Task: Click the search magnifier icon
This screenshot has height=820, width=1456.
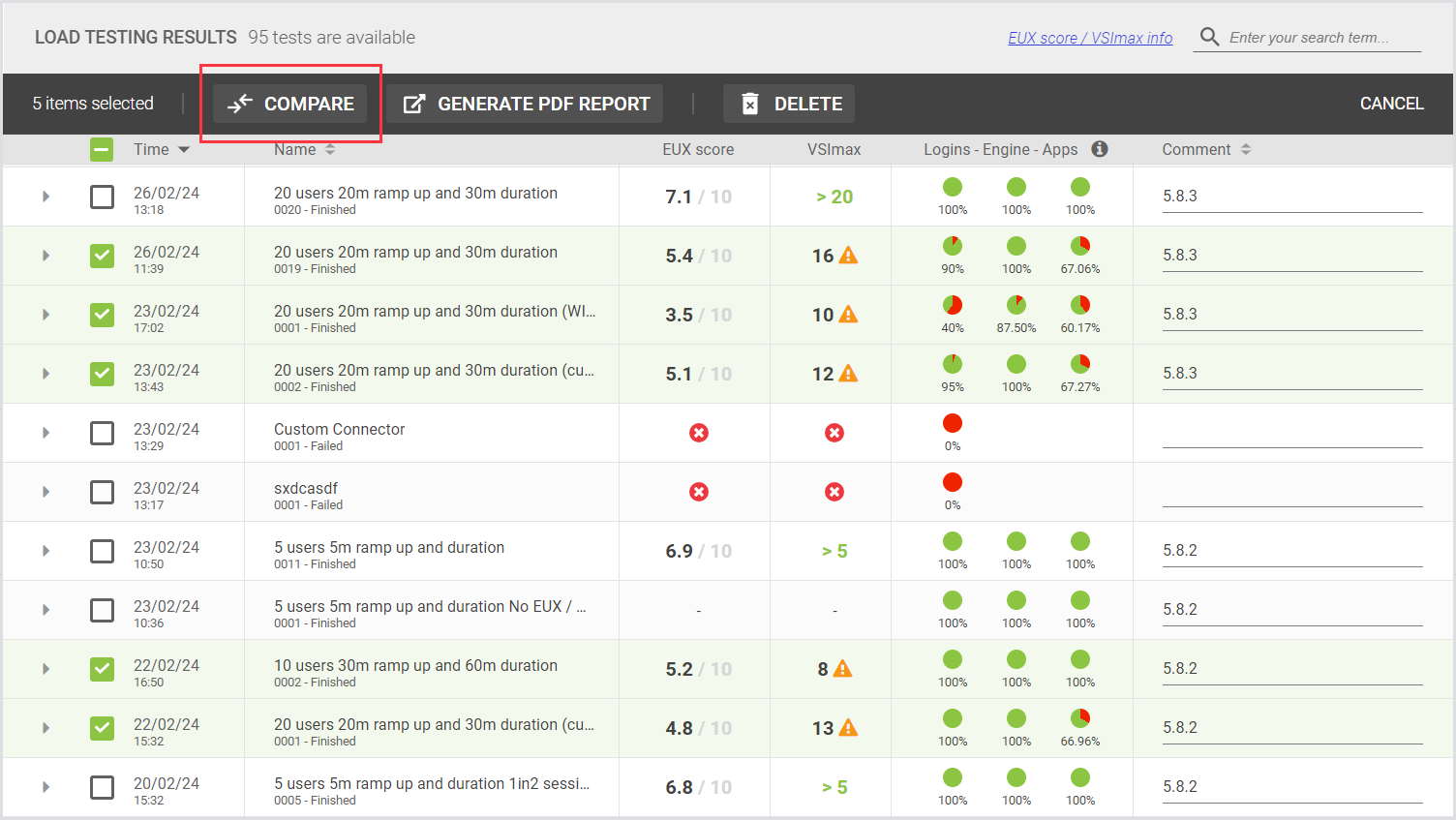Action: tap(1209, 38)
